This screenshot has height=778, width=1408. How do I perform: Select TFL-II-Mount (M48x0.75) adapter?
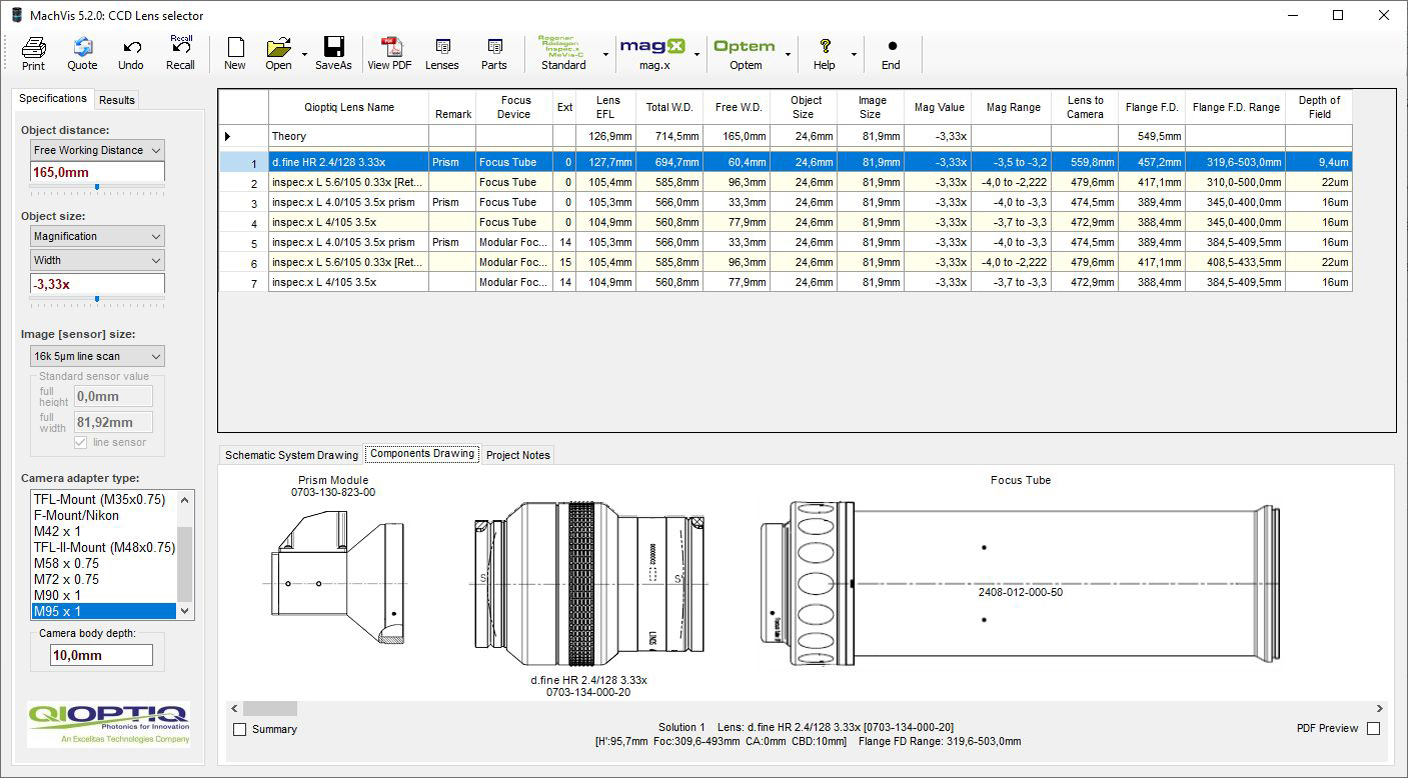click(x=104, y=547)
